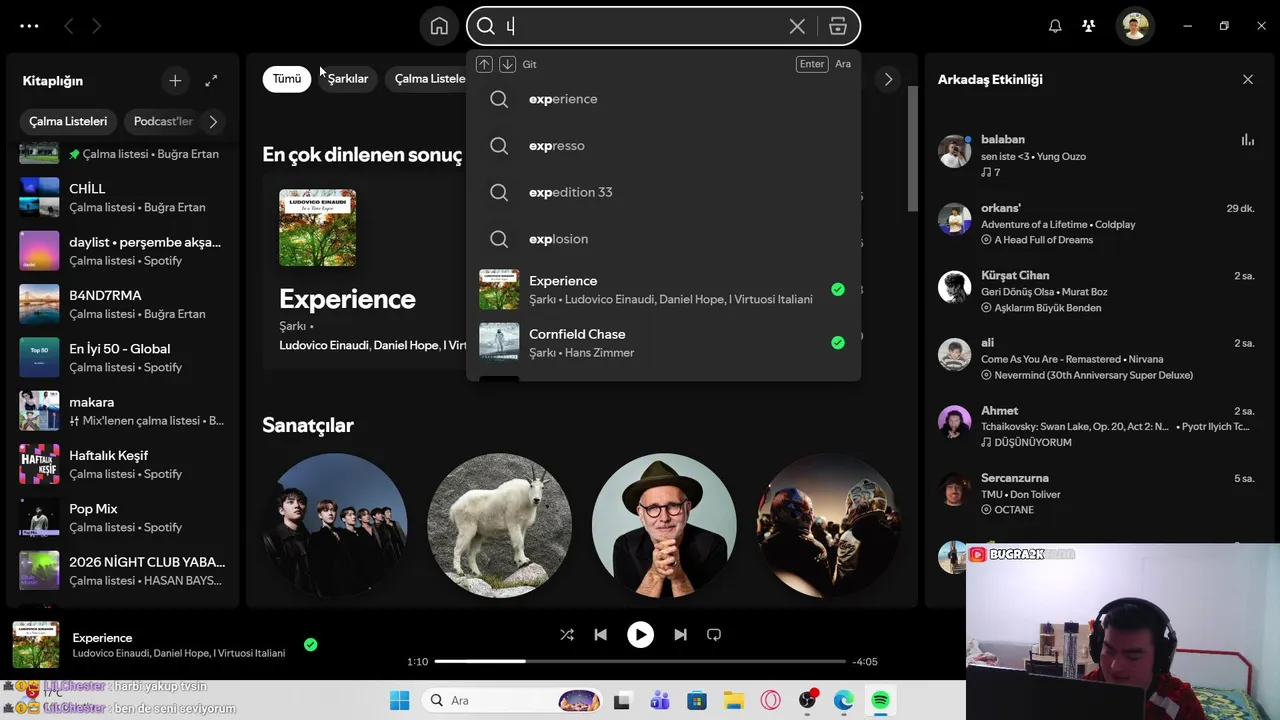Close the Arkadaş Etkinliği panel
The height and width of the screenshot is (720, 1280).
(x=1248, y=79)
